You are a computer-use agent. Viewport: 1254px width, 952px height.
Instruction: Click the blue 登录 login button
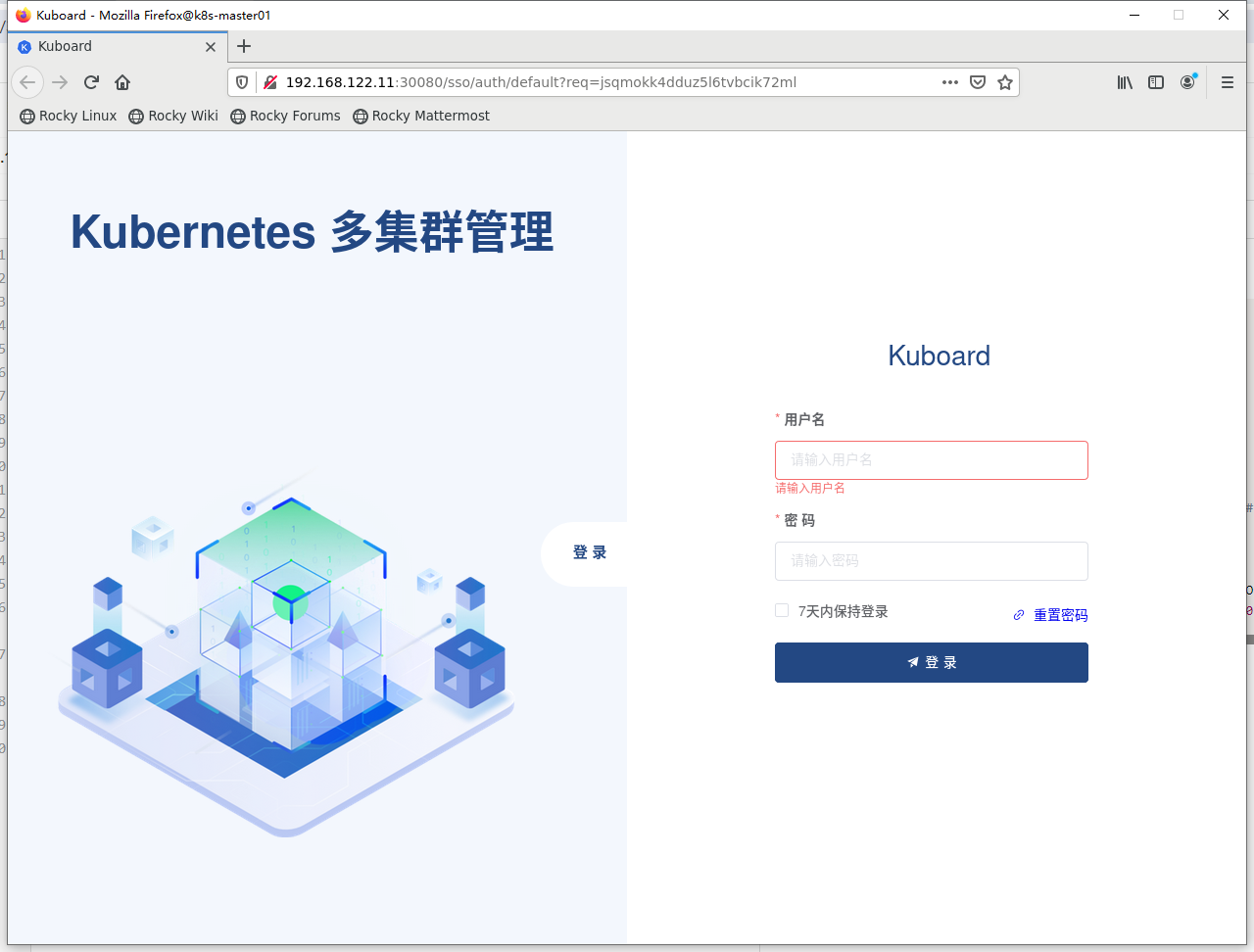click(x=932, y=663)
